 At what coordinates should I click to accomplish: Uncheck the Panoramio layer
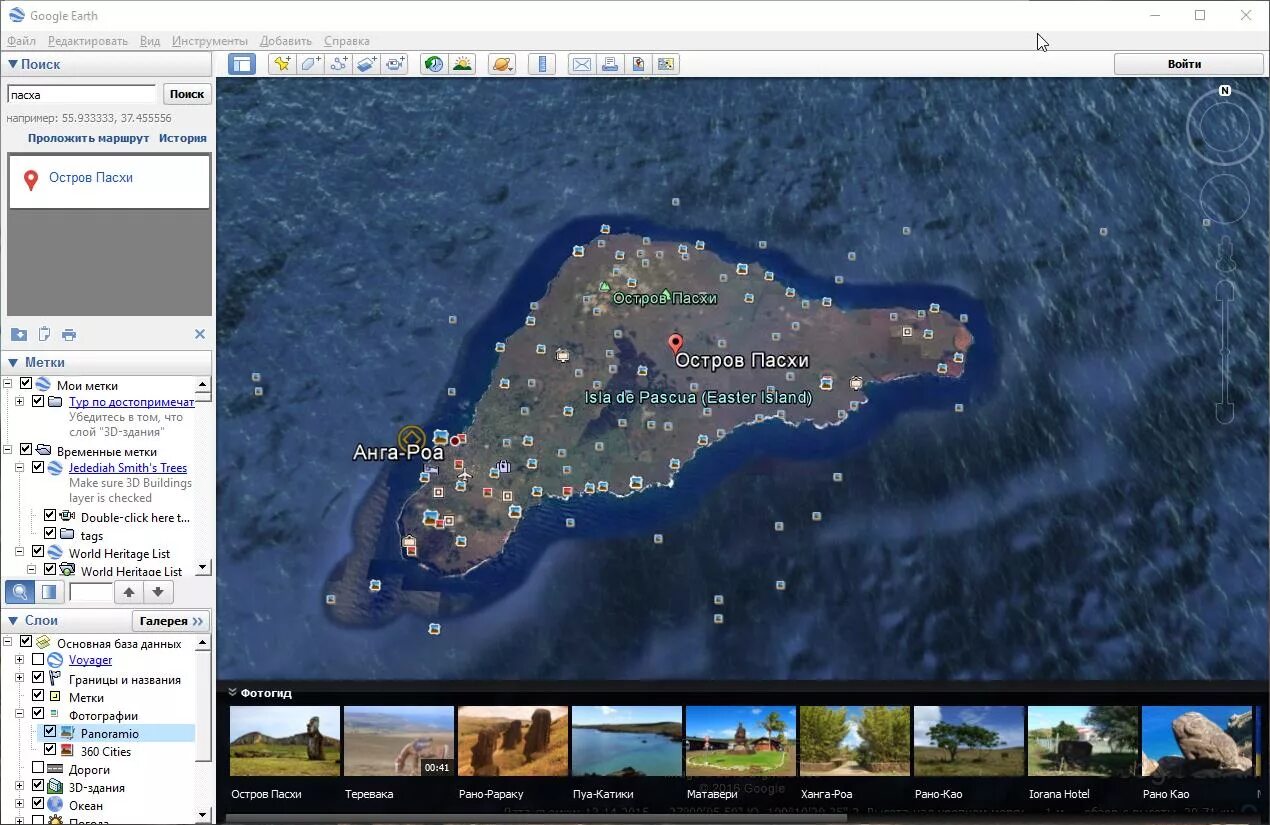pos(50,732)
